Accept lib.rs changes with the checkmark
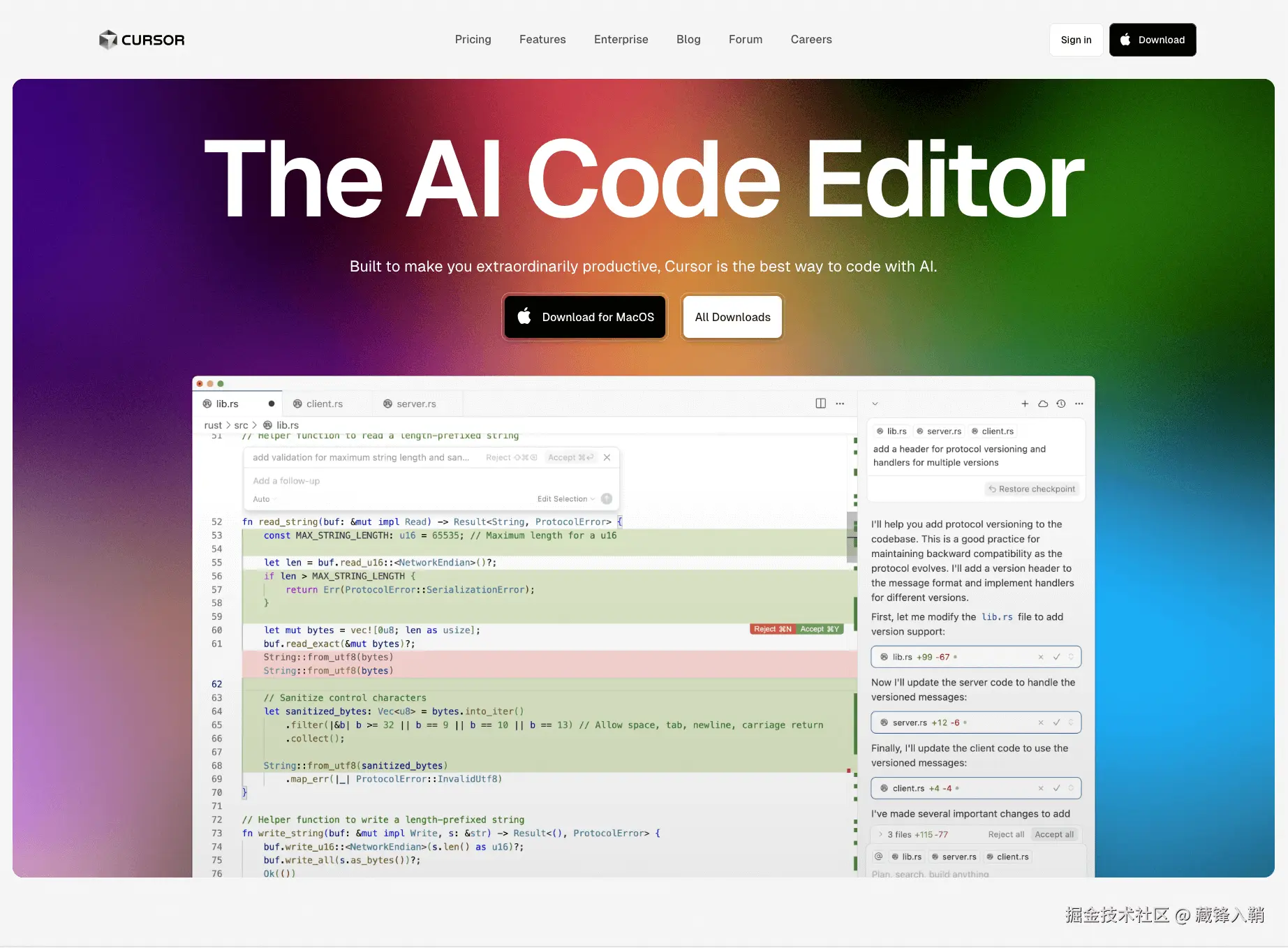Viewport: 1288px width, 948px height. point(1057,657)
